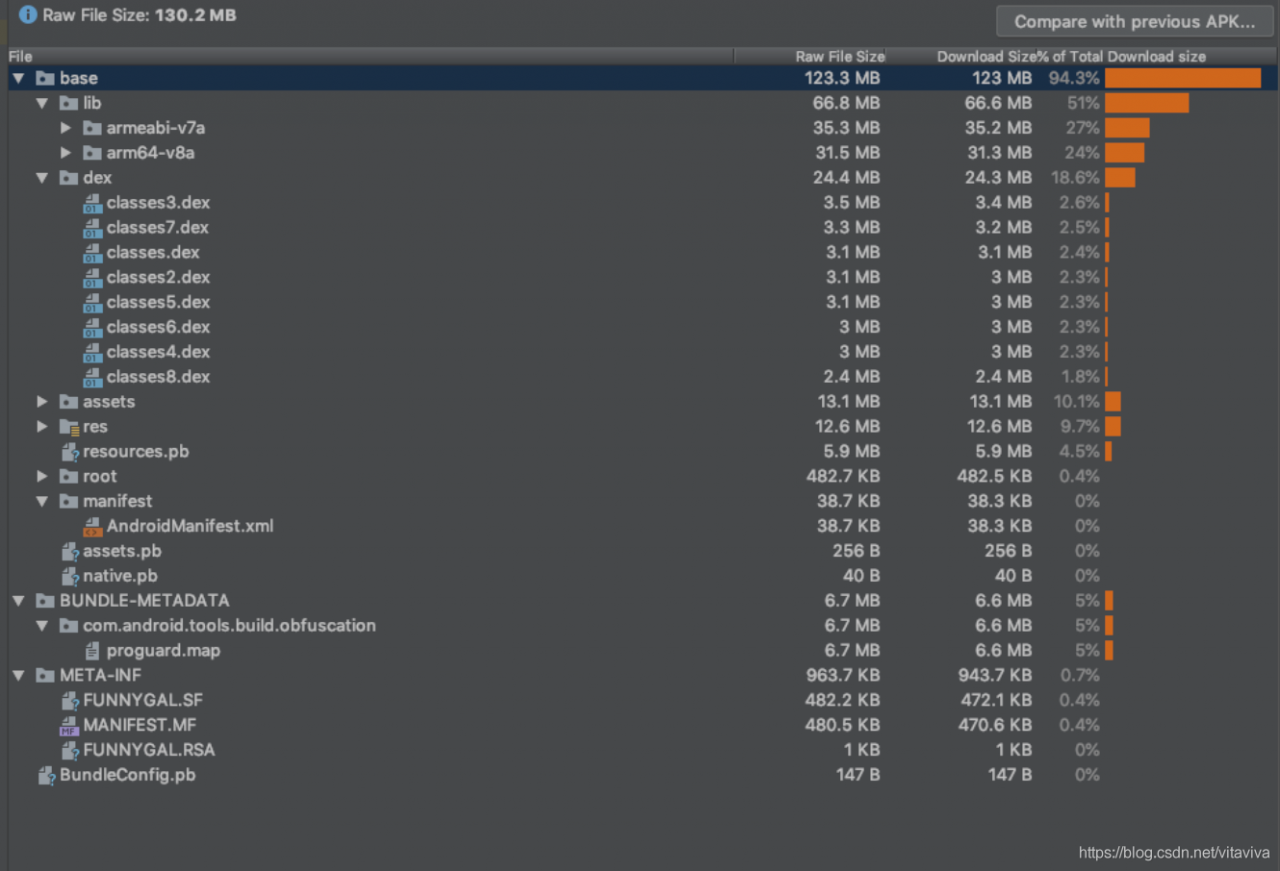Click the classes8.dex file icon

click(92, 377)
